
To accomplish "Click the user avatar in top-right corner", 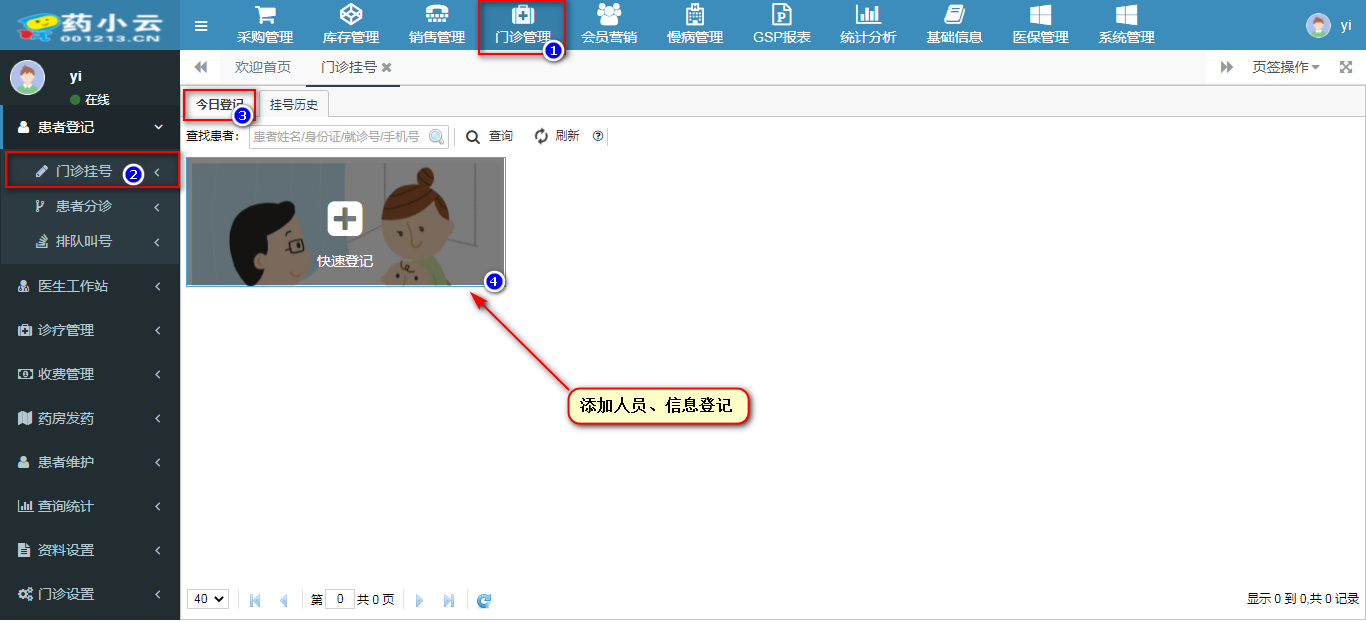I will (1319, 26).
